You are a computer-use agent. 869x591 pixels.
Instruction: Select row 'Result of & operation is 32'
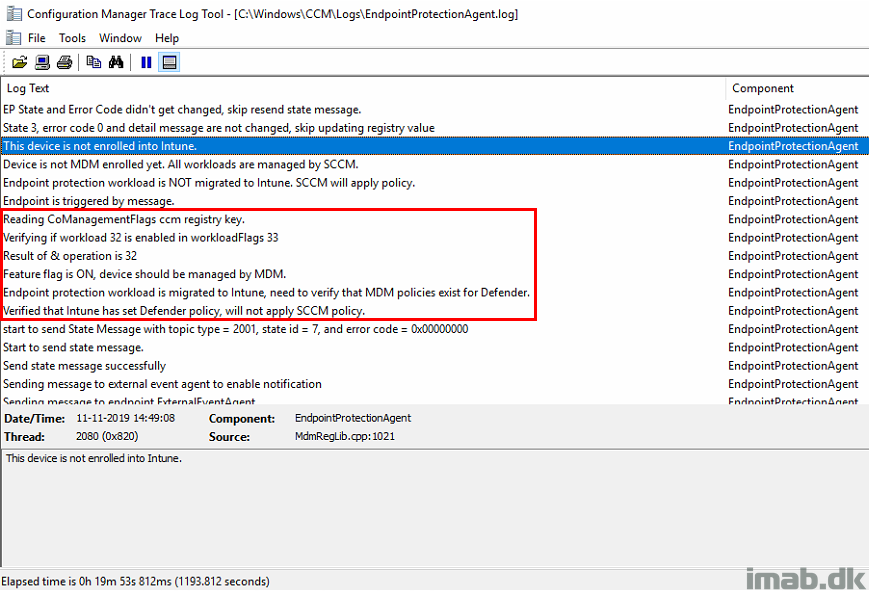434,256
